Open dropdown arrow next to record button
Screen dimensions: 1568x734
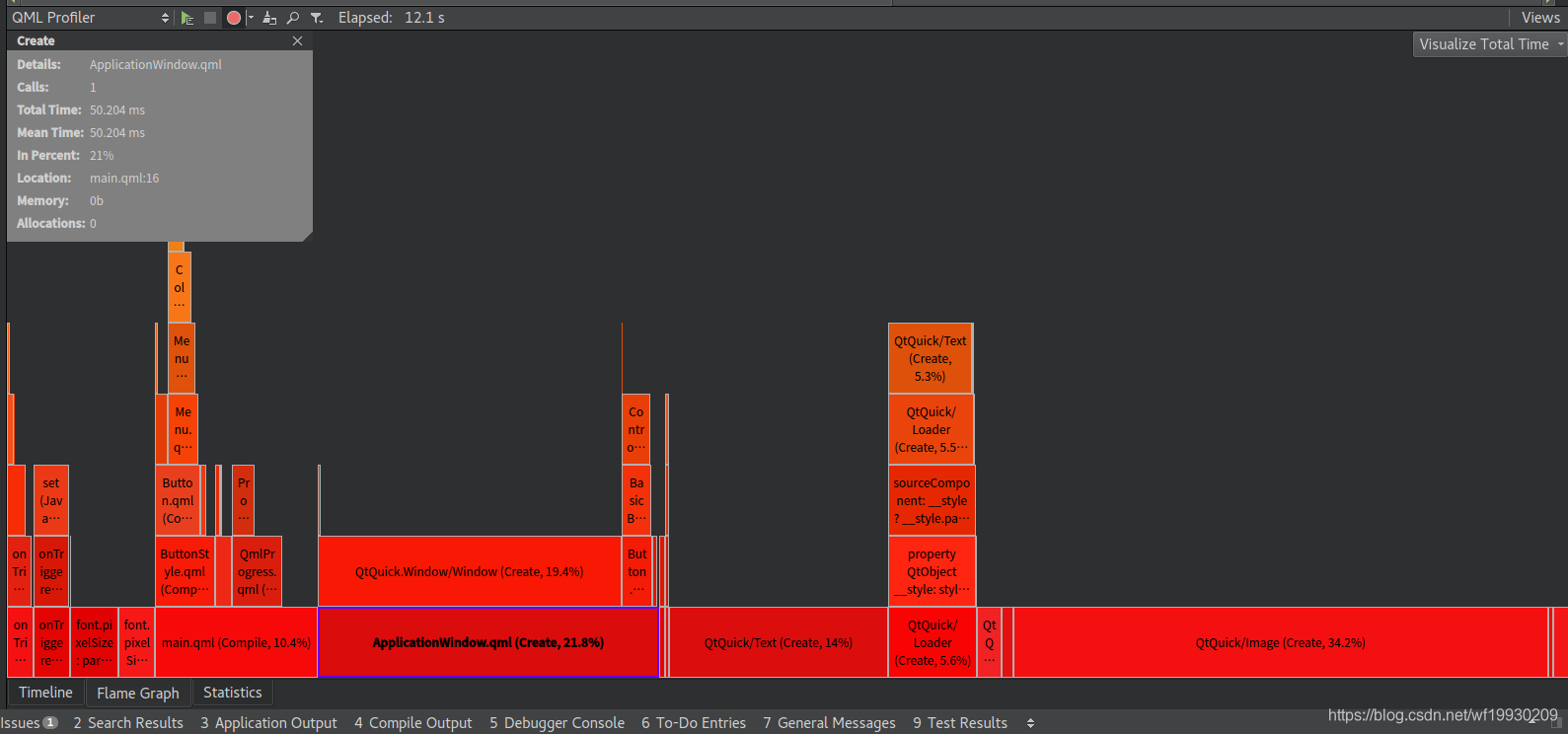[251, 18]
